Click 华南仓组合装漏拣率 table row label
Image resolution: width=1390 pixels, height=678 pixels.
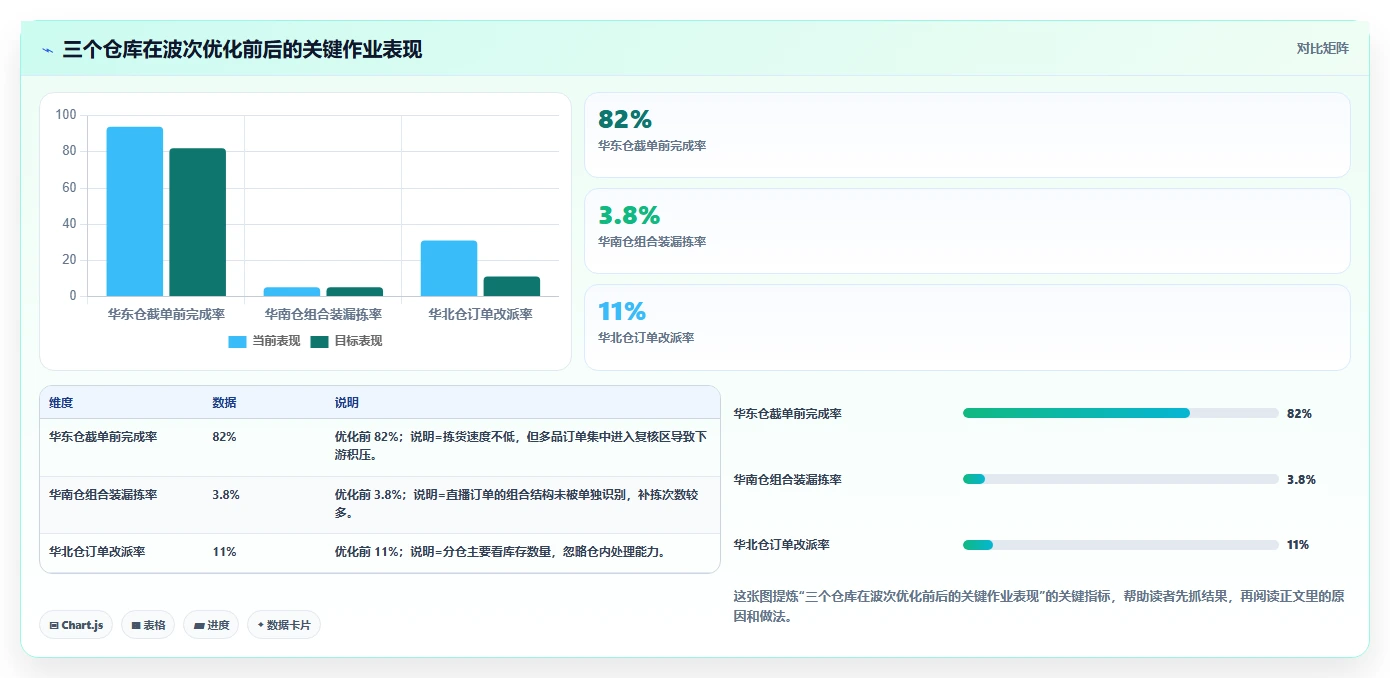coord(104,494)
